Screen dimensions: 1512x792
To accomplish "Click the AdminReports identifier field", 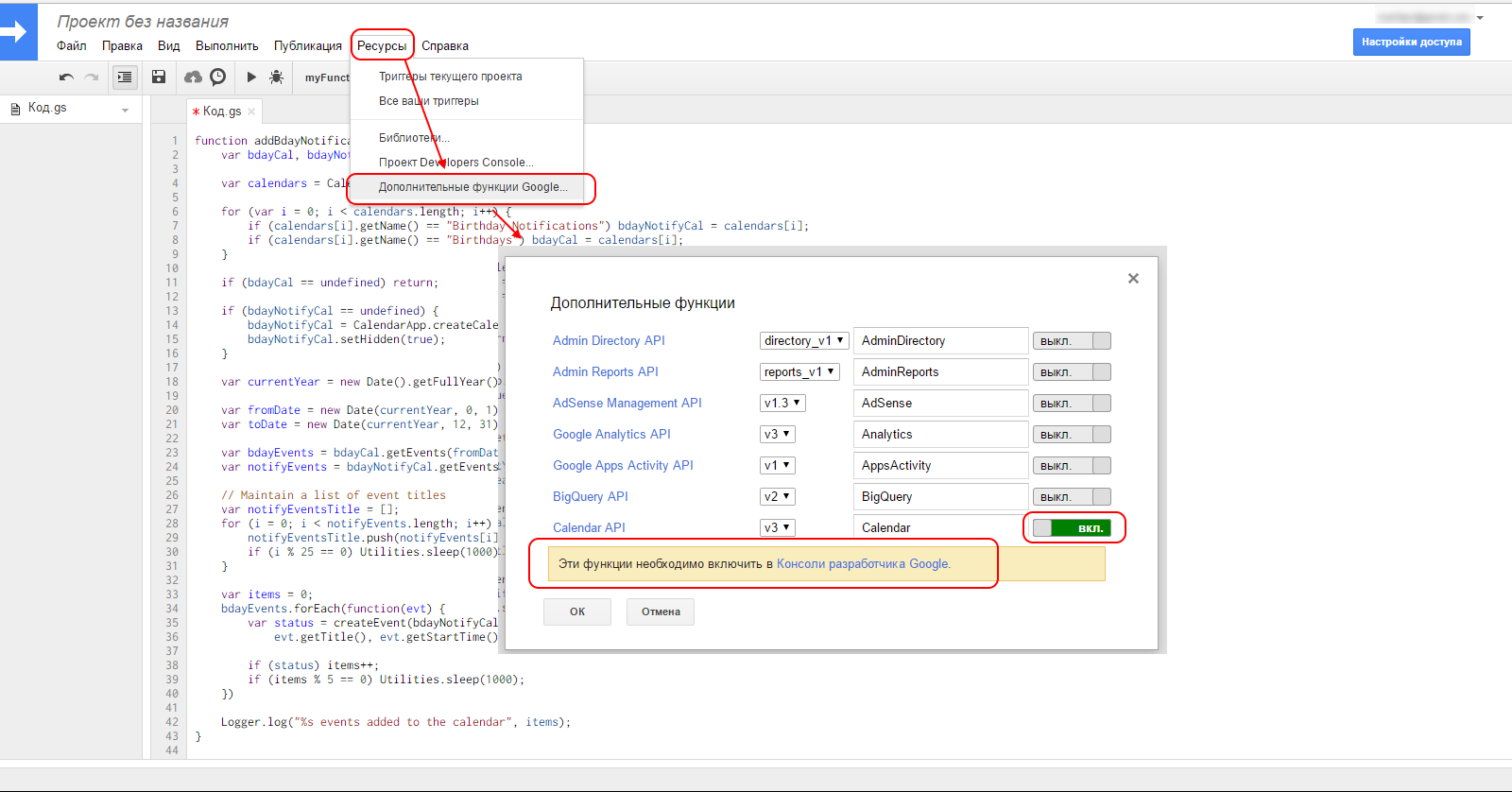I will (x=940, y=371).
